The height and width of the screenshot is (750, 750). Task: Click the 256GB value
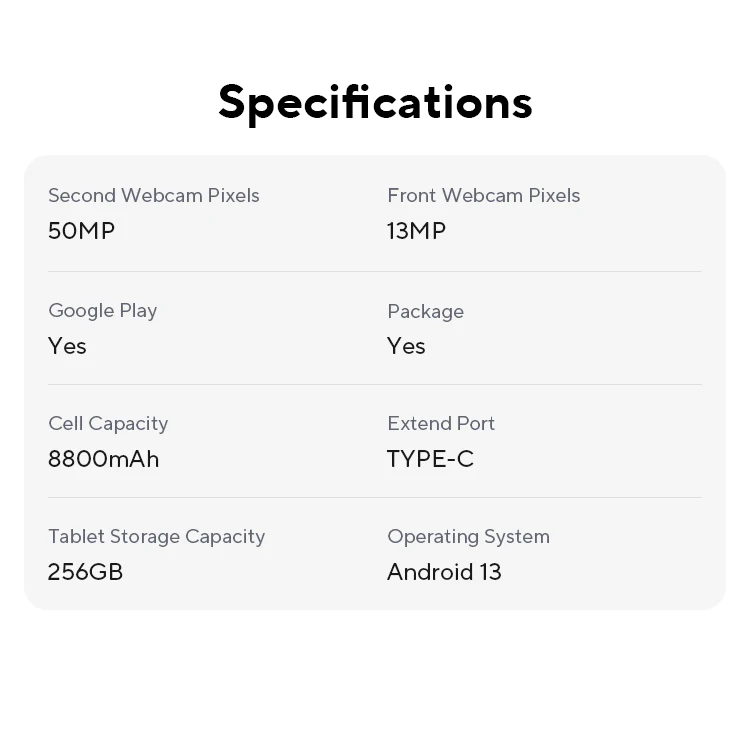click(x=85, y=572)
